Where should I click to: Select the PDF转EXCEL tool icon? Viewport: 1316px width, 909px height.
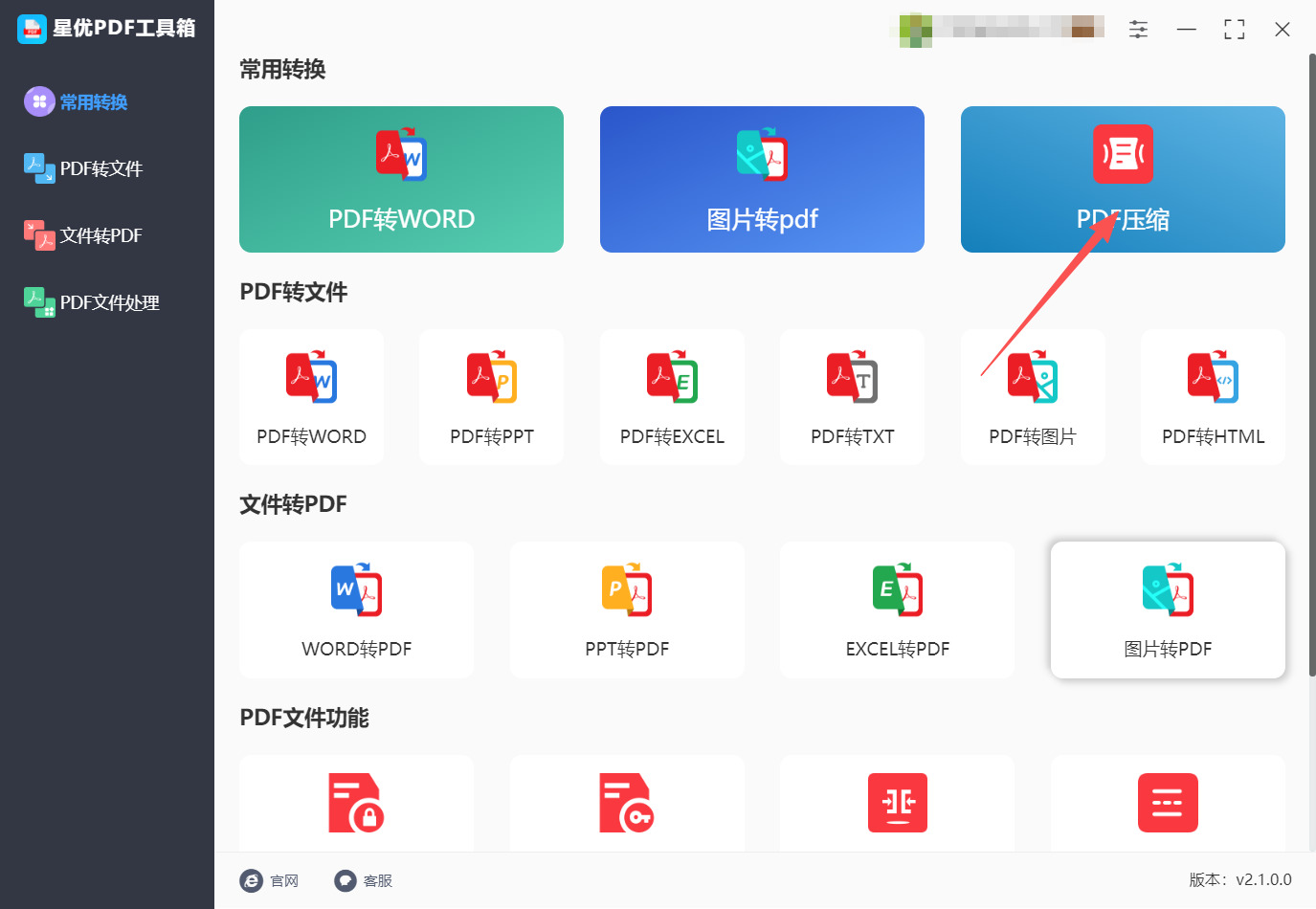[672, 376]
